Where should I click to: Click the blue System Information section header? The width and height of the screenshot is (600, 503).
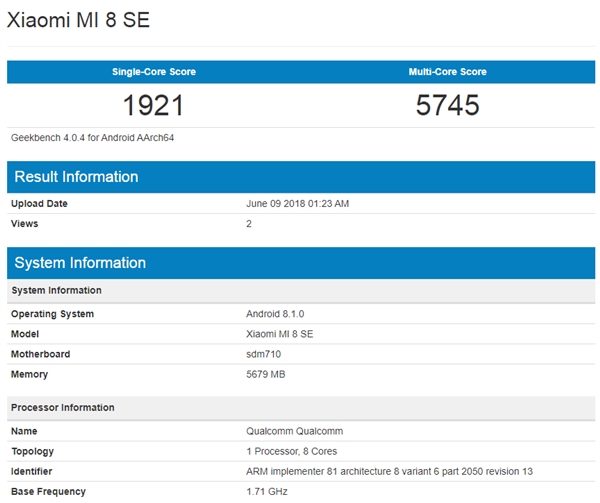[x=79, y=263]
